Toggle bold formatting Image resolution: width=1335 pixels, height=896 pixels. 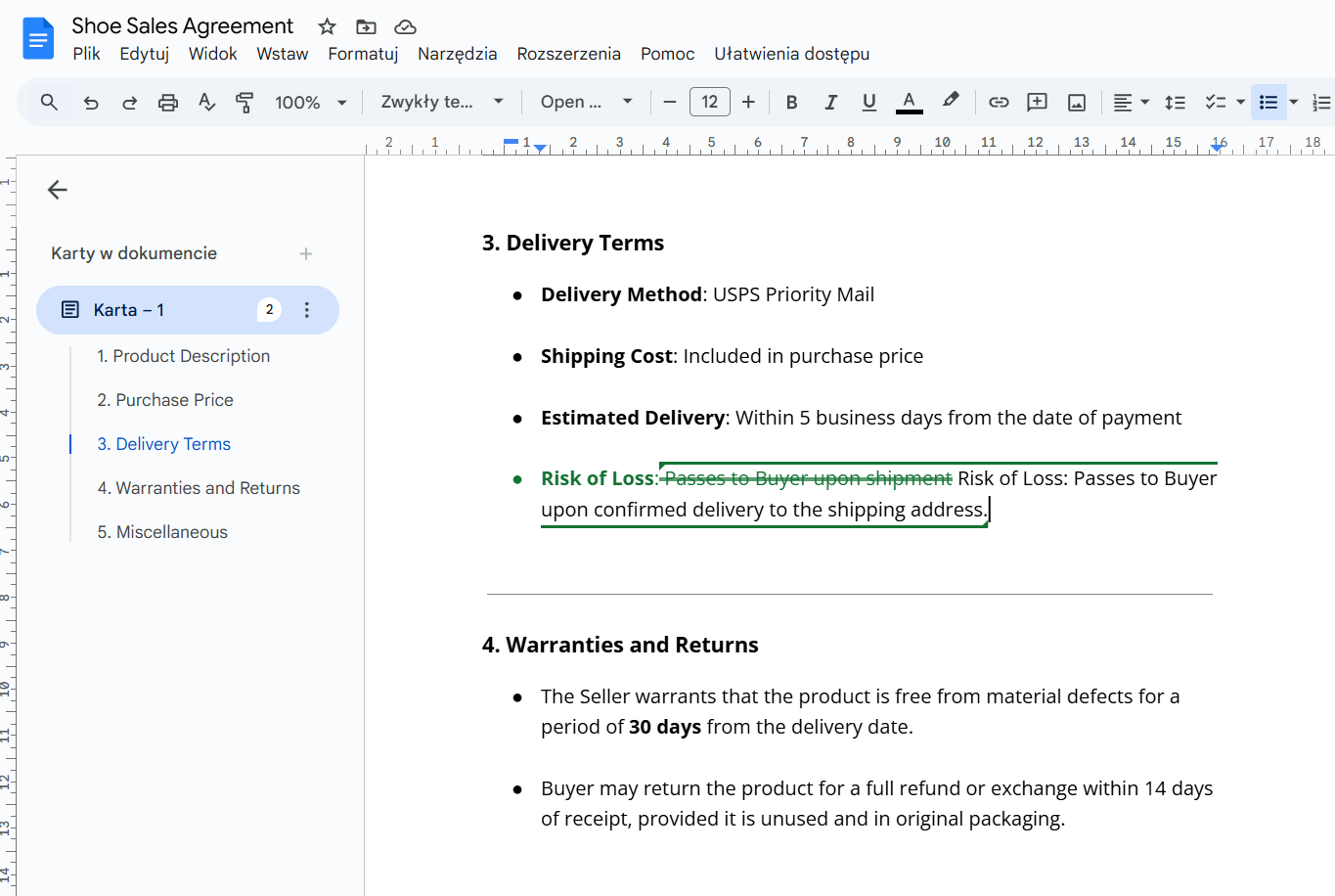791,103
